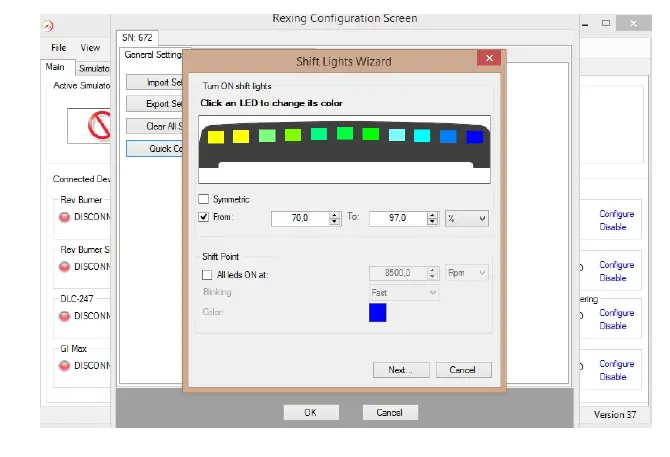Click the bottom Disable link
The image size is (670, 457).
click(x=613, y=377)
